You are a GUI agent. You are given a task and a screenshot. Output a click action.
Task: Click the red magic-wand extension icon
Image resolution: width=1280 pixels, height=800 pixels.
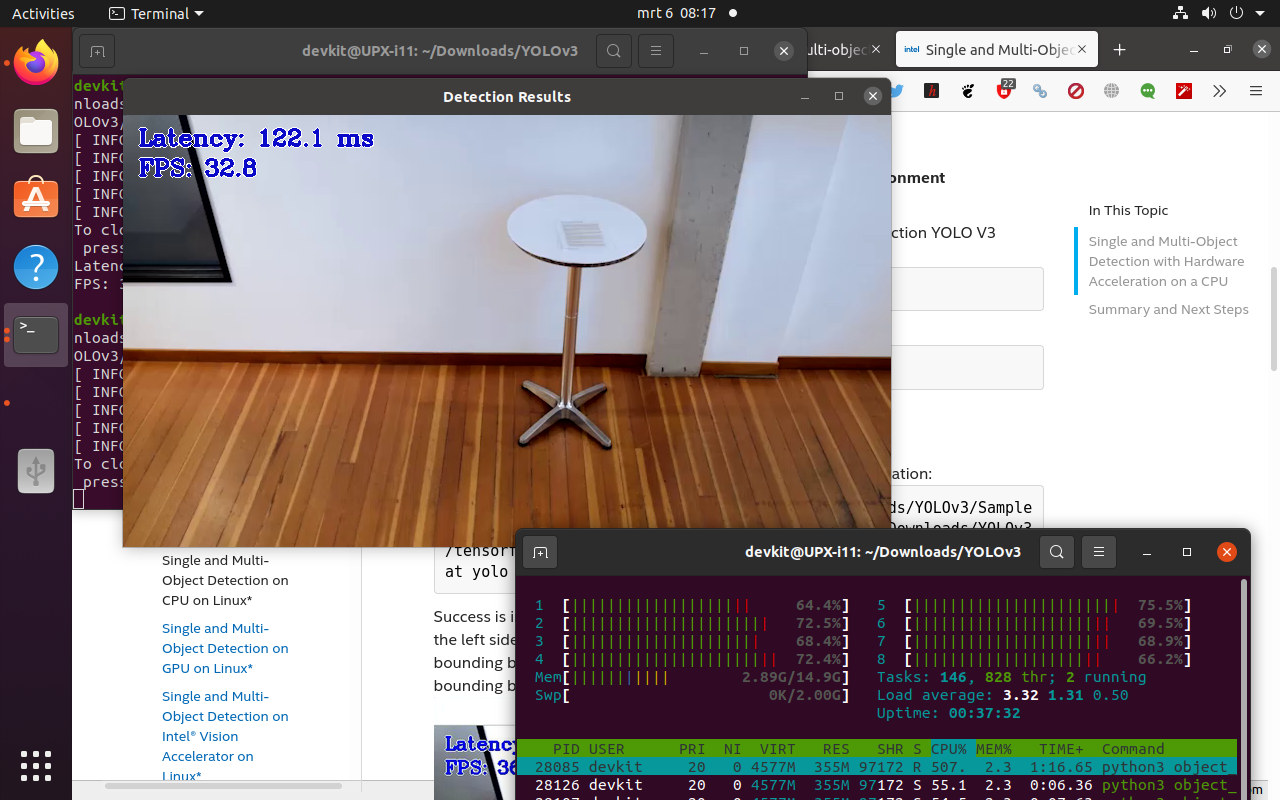click(1184, 91)
